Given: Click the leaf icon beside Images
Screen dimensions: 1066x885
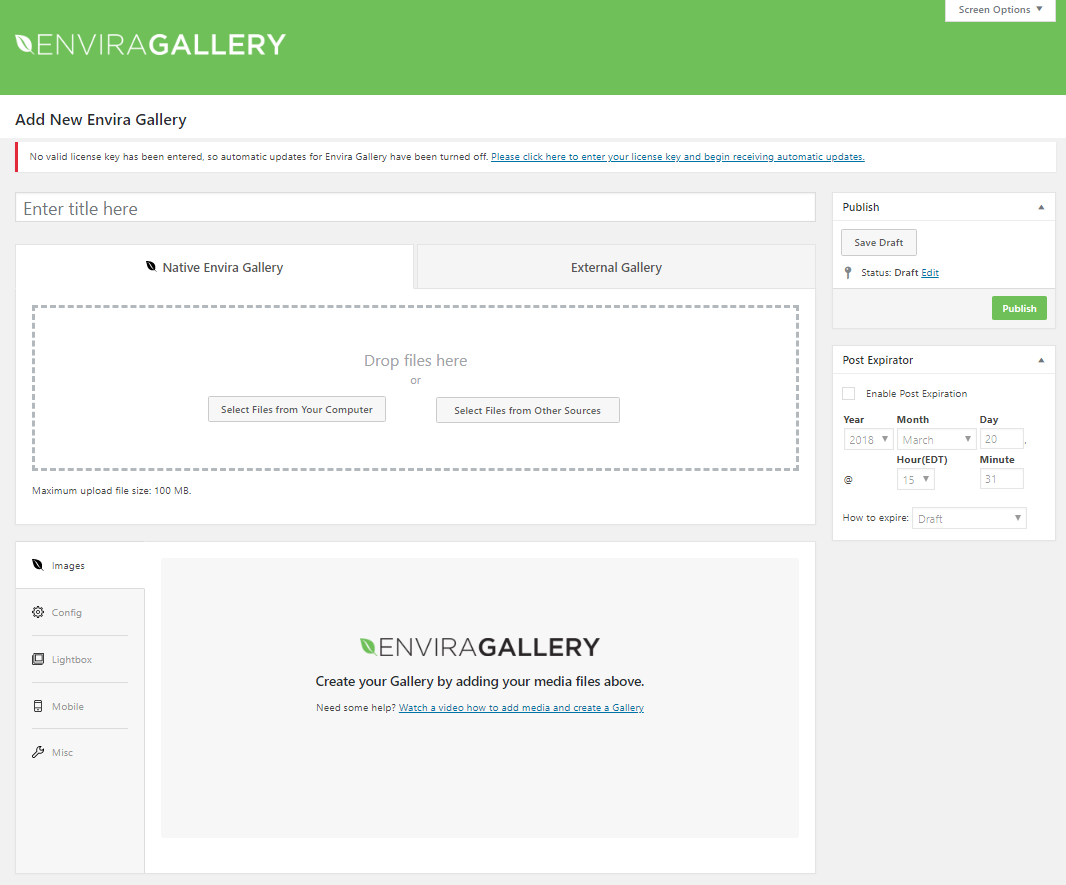Looking at the screenshot, I should point(38,565).
